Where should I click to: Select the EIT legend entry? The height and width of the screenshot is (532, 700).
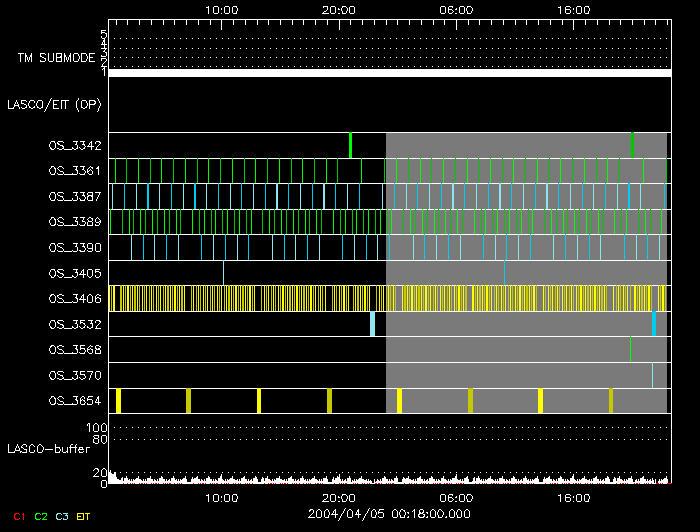[83, 516]
